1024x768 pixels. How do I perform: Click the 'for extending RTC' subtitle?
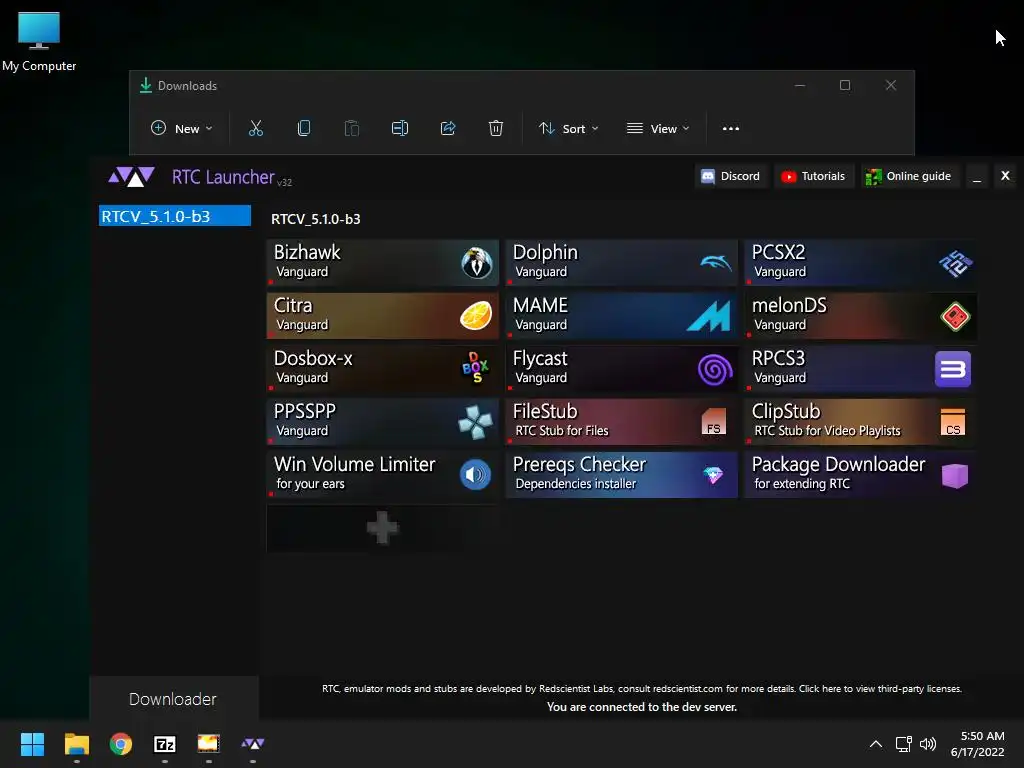pyautogui.click(x=802, y=484)
